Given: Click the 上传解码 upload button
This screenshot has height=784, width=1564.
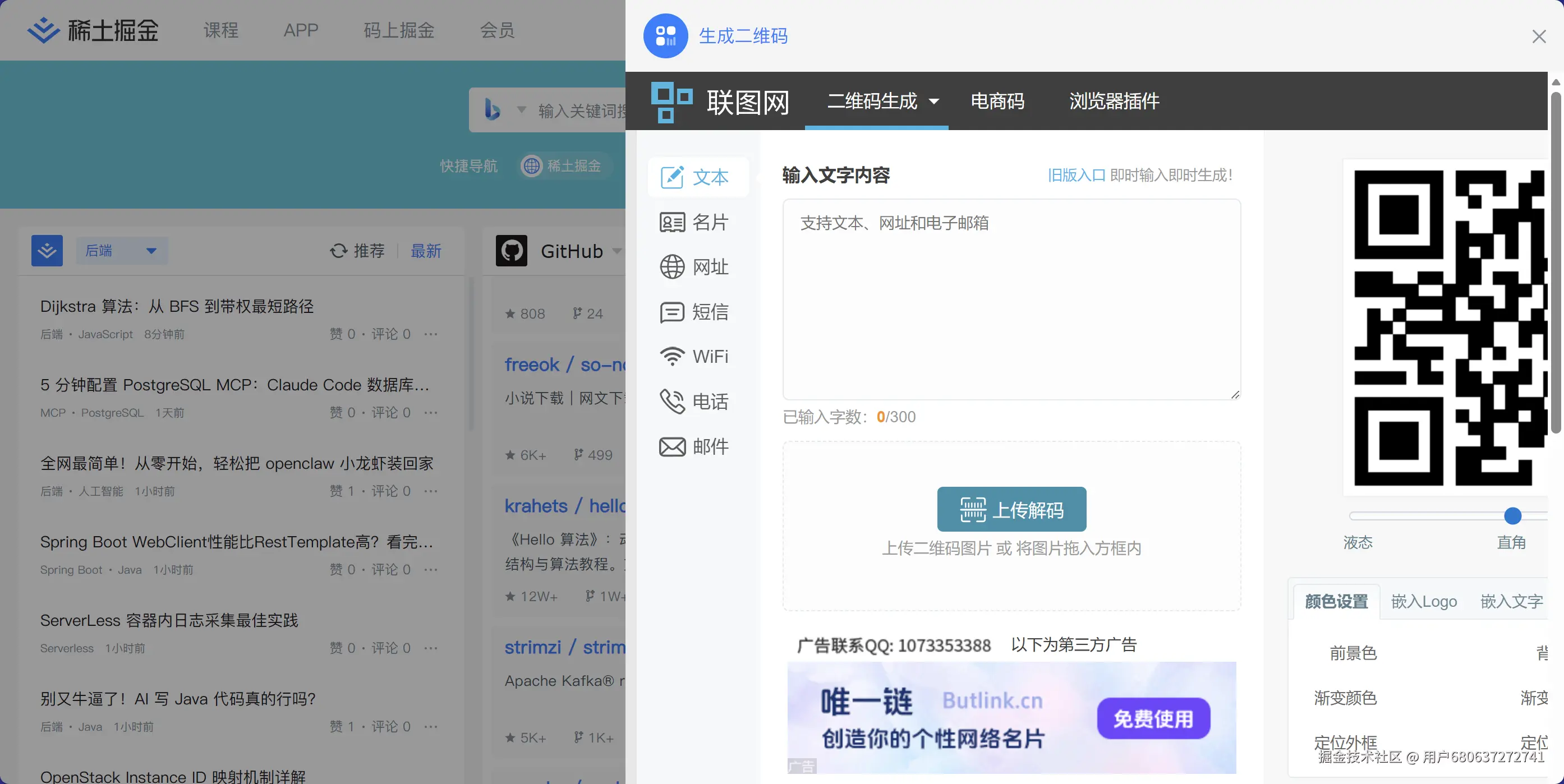Looking at the screenshot, I should 1011,510.
